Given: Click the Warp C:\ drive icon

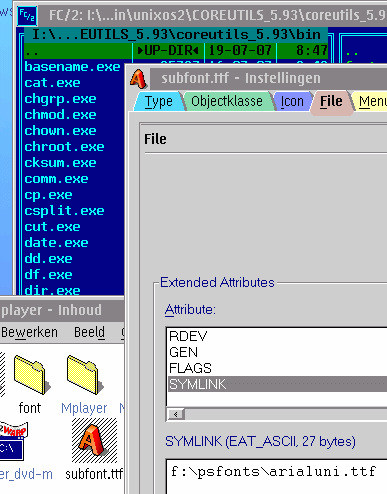Looking at the screenshot, I should coord(13,441).
